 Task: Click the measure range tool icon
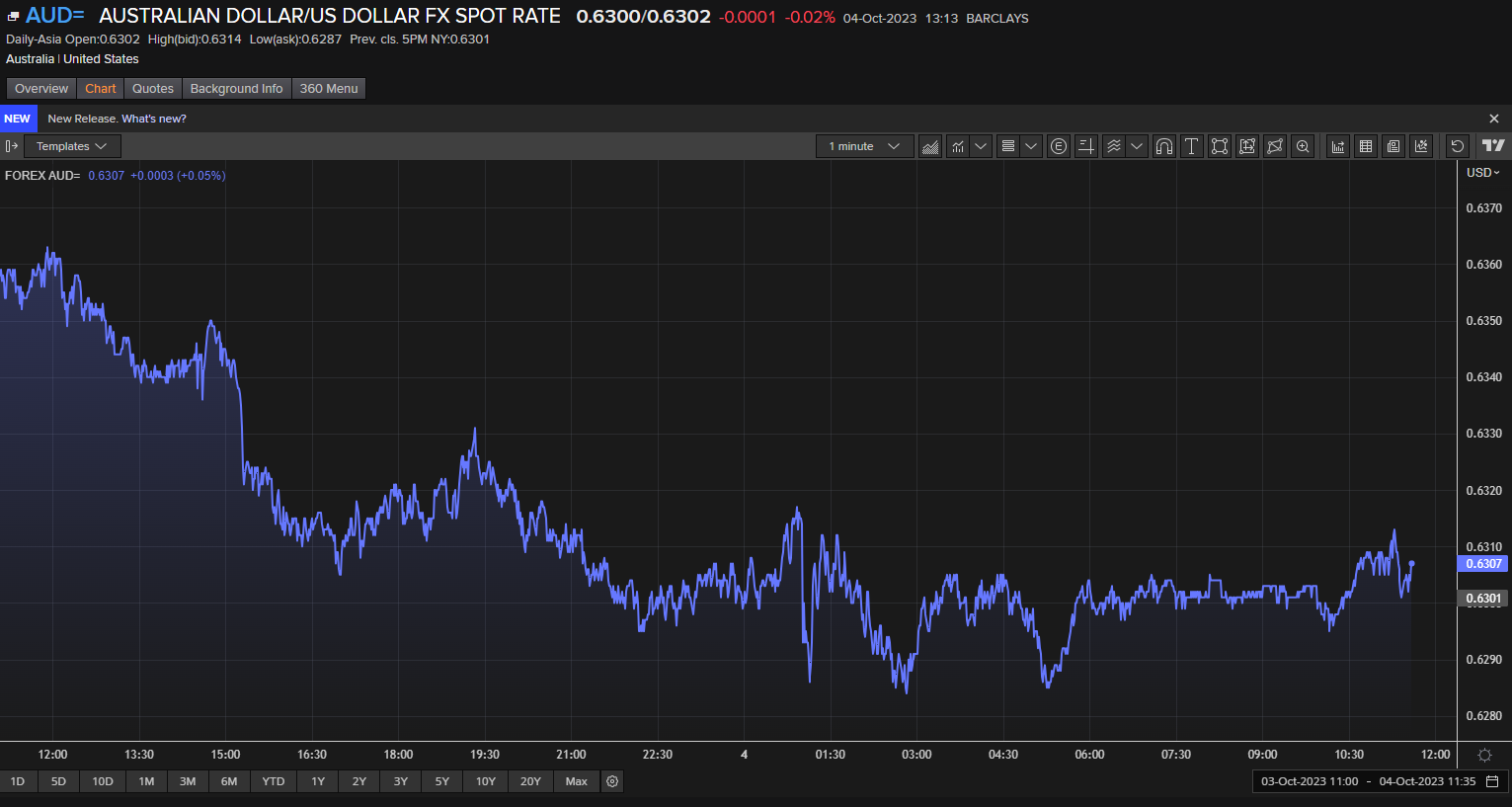[1247, 146]
